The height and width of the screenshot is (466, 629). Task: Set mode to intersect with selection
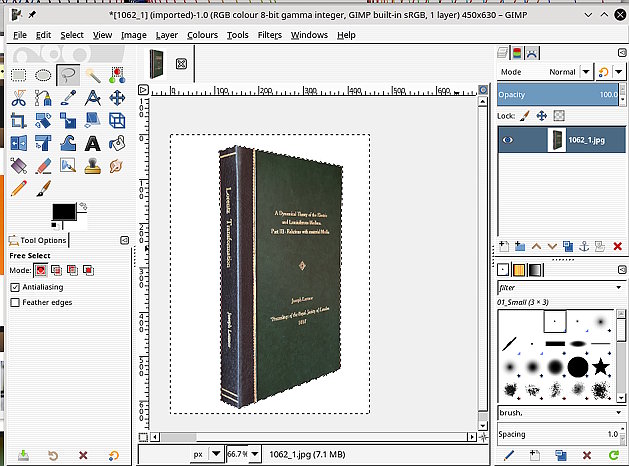[88, 270]
